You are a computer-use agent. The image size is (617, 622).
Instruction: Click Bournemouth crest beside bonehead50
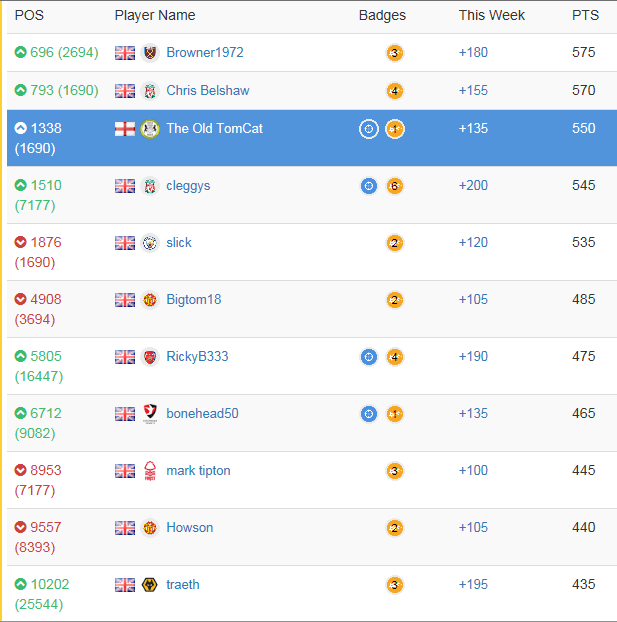[150, 414]
